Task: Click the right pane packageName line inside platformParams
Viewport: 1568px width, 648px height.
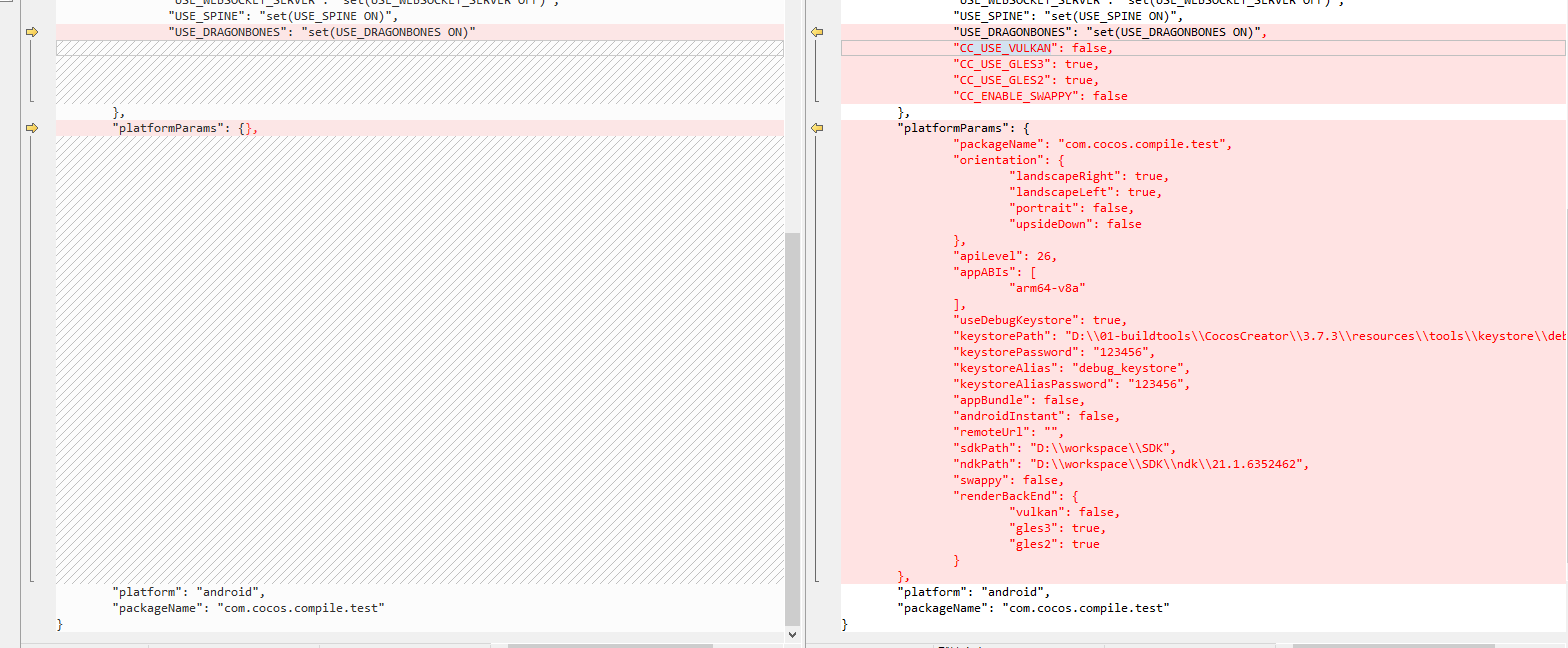Action: [1093, 144]
